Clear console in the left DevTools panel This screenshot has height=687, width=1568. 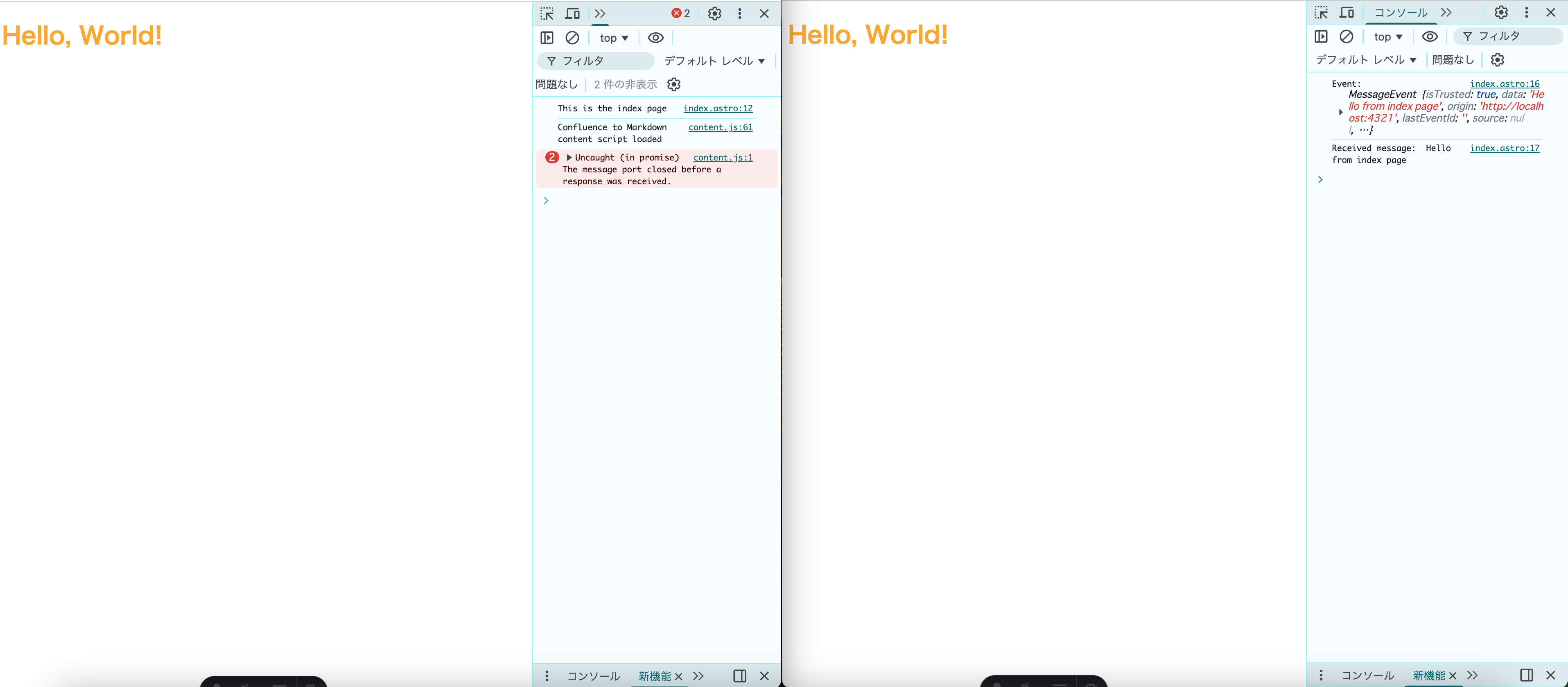[x=572, y=38]
